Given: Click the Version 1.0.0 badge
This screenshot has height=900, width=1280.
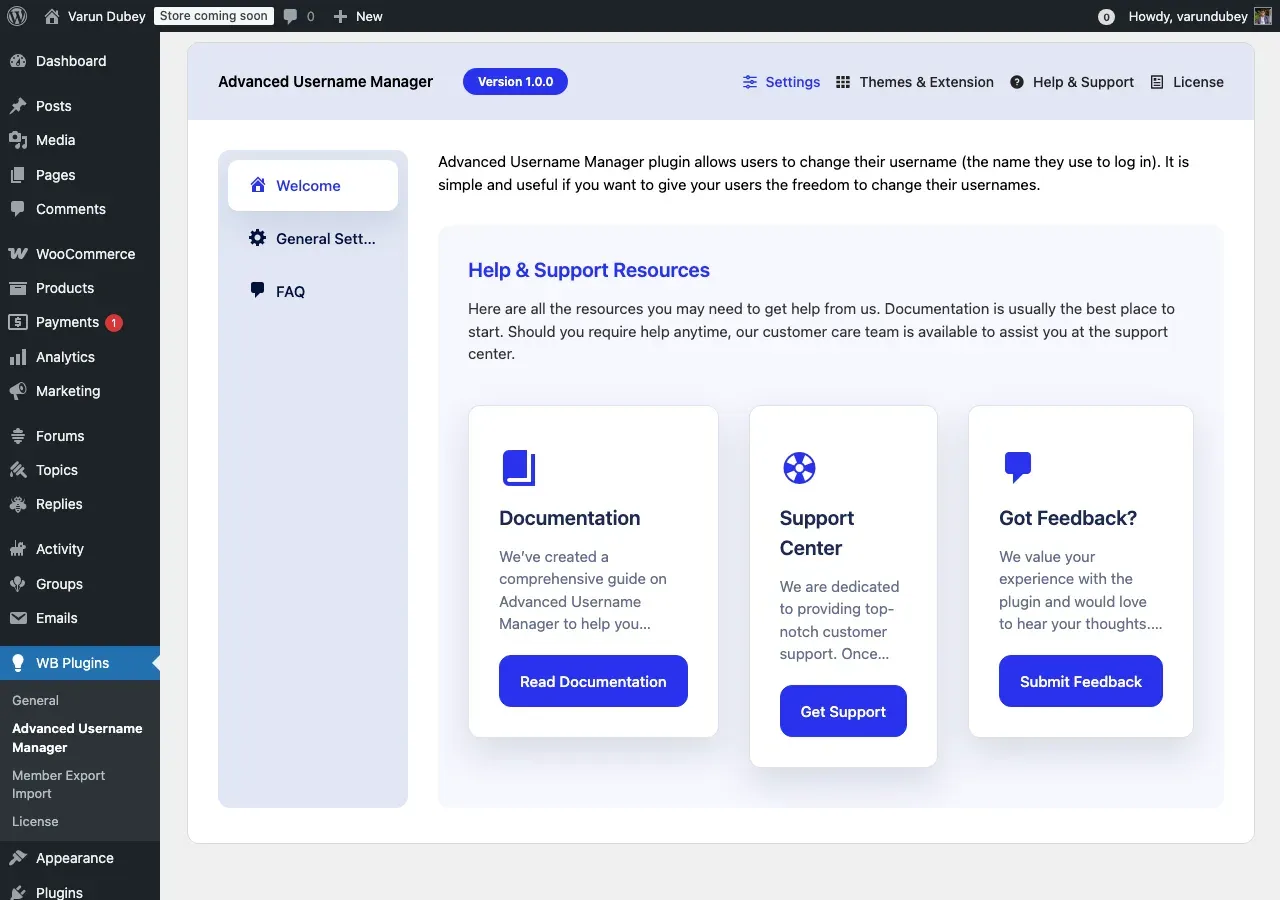Looking at the screenshot, I should tap(515, 82).
